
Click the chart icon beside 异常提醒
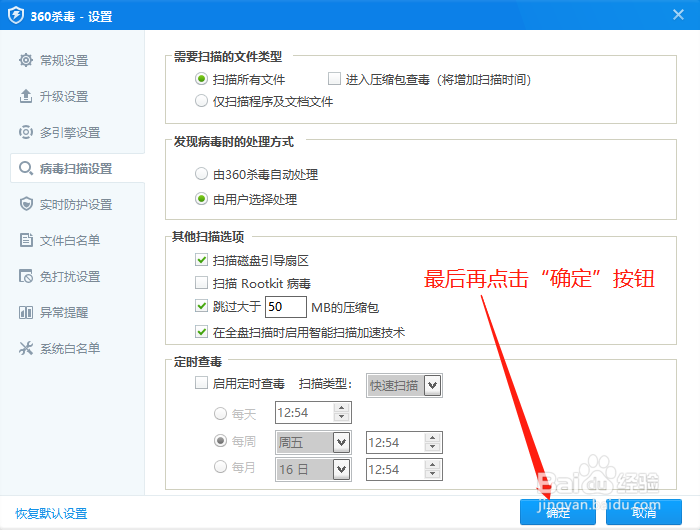pos(26,312)
